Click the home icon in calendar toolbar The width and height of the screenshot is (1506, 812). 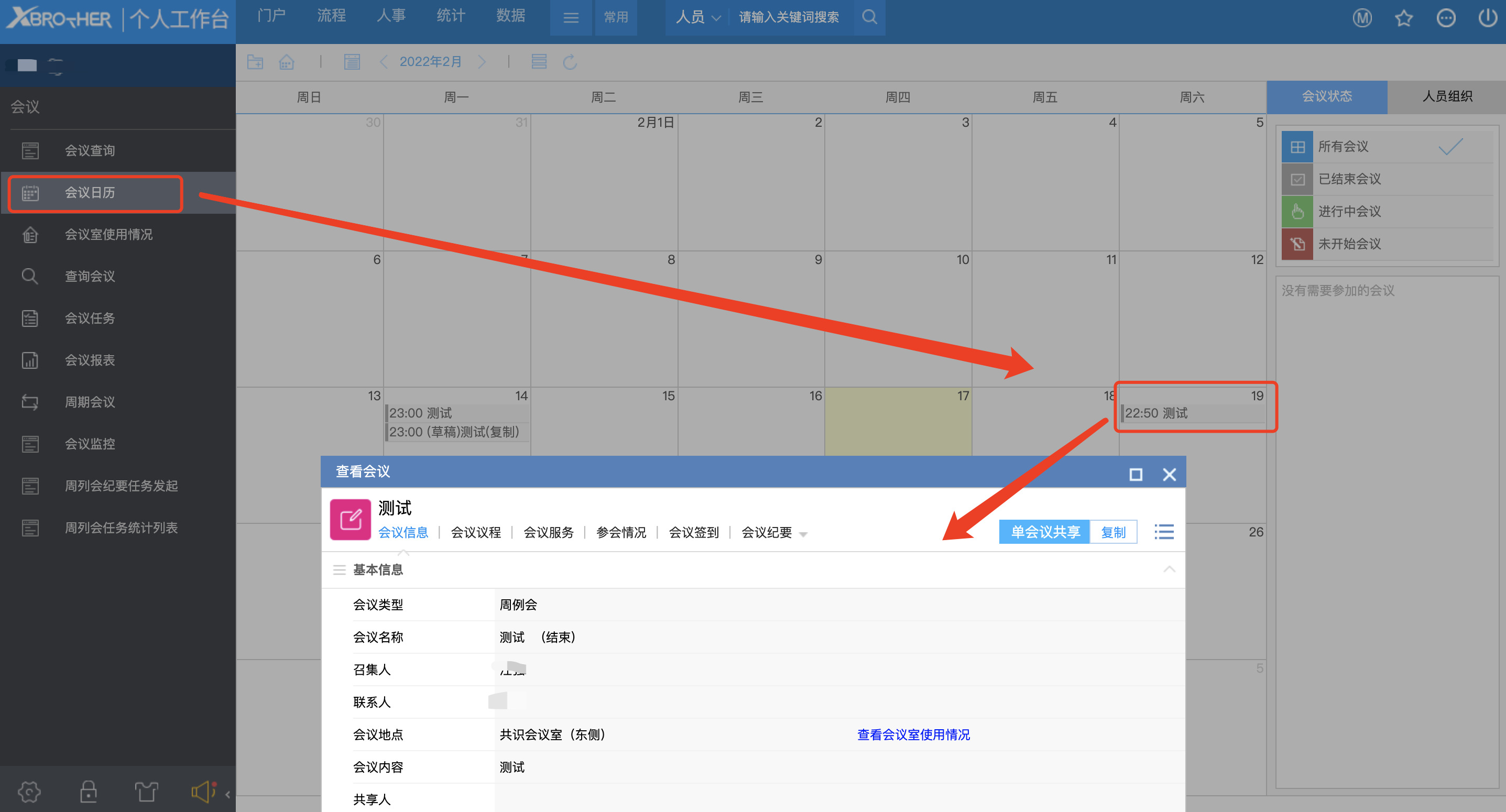tap(287, 61)
